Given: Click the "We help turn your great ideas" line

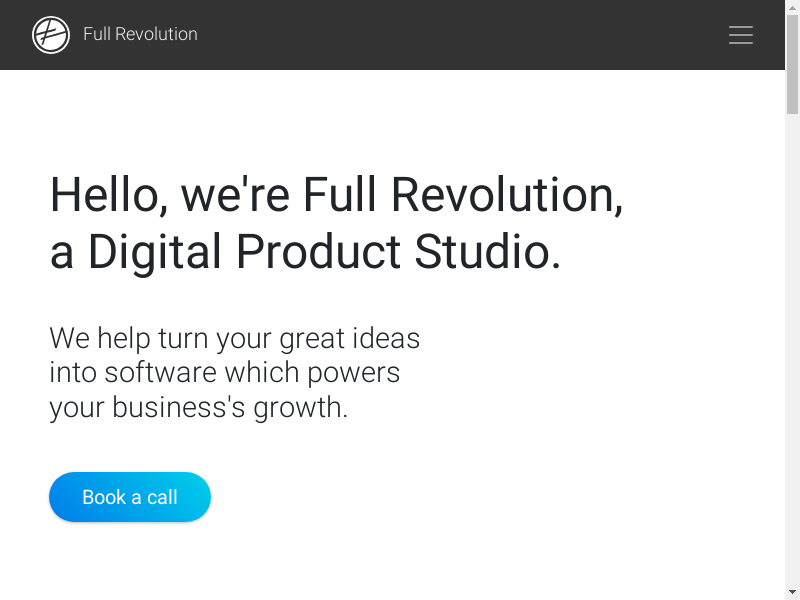Looking at the screenshot, I should click(234, 338).
